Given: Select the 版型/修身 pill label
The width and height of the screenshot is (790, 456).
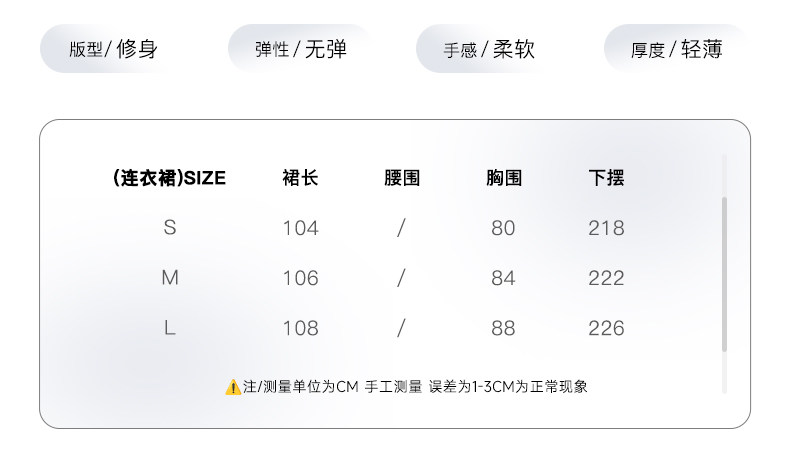Looking at the screenshot, I should pyautogui.click(x=113, y=49).
